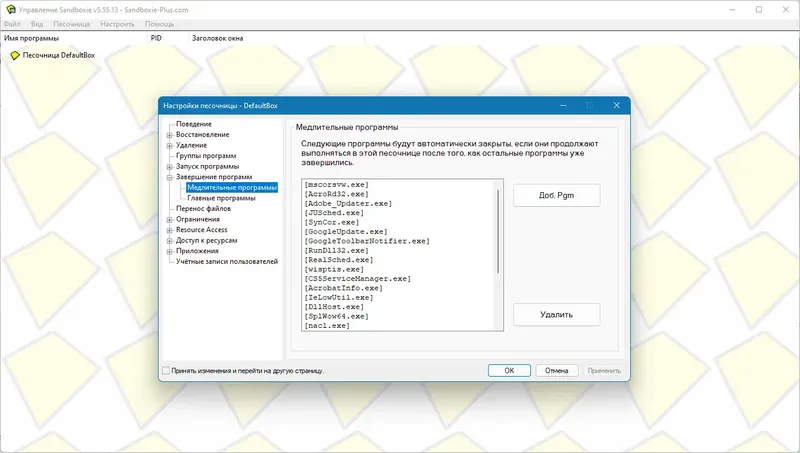Viewport: 800px width, 453px height.
Task: Expand the Приложения tree node
Action: click(169, 251)
